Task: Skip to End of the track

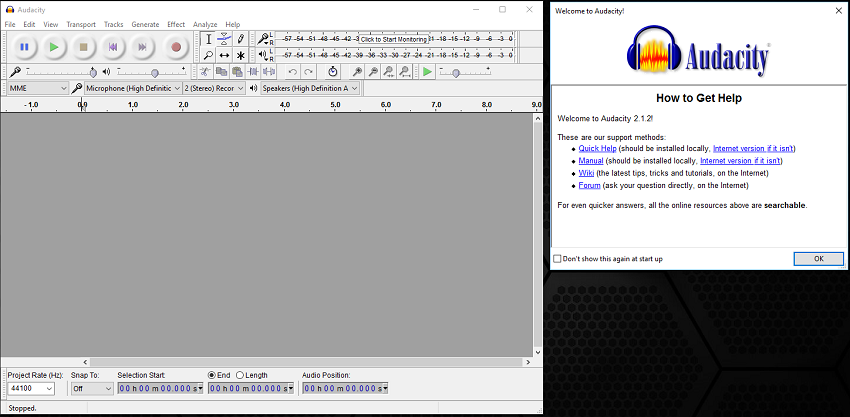Action: (x=142, y=47)
